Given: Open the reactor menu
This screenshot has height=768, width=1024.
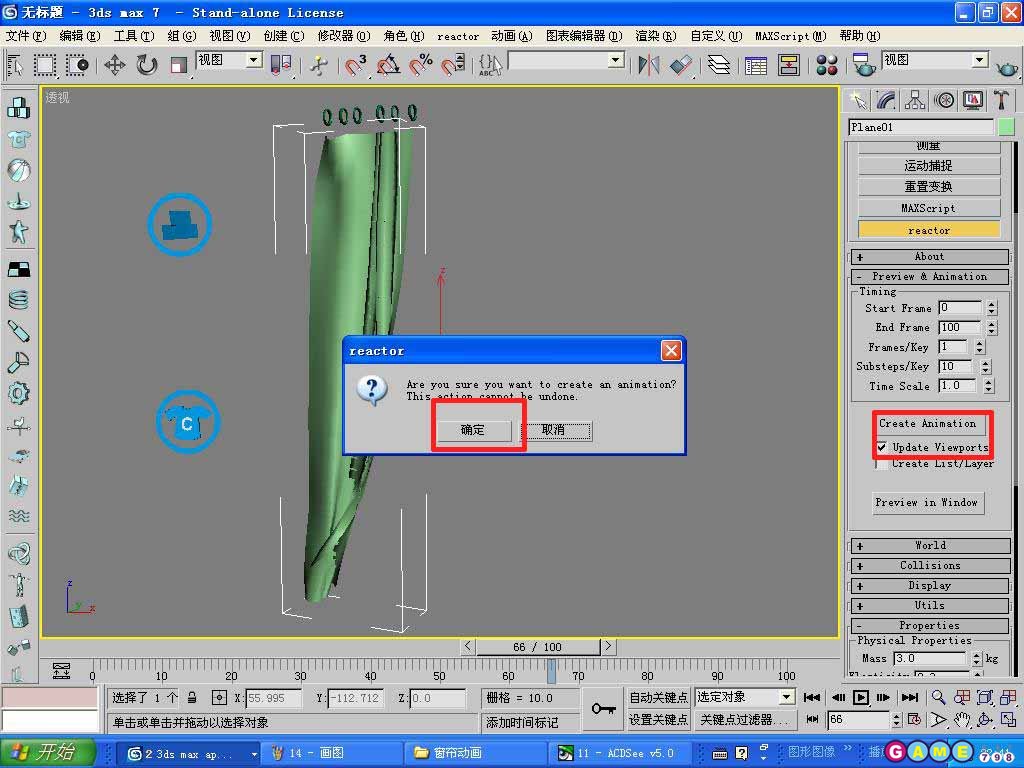Looking at the screenshot, I should click(x=458, y=37).
